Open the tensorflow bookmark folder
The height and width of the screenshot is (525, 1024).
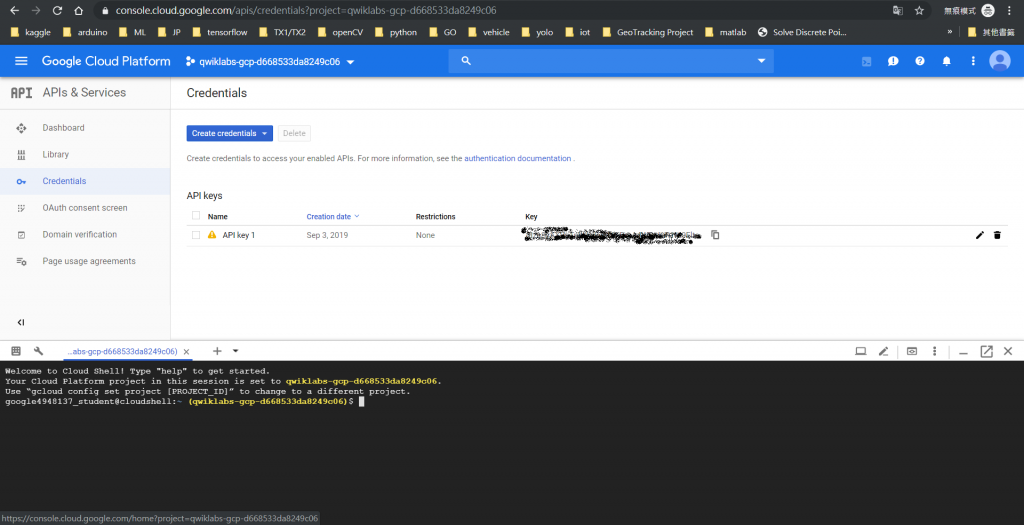pyautogui.click(x=220, y=32)
